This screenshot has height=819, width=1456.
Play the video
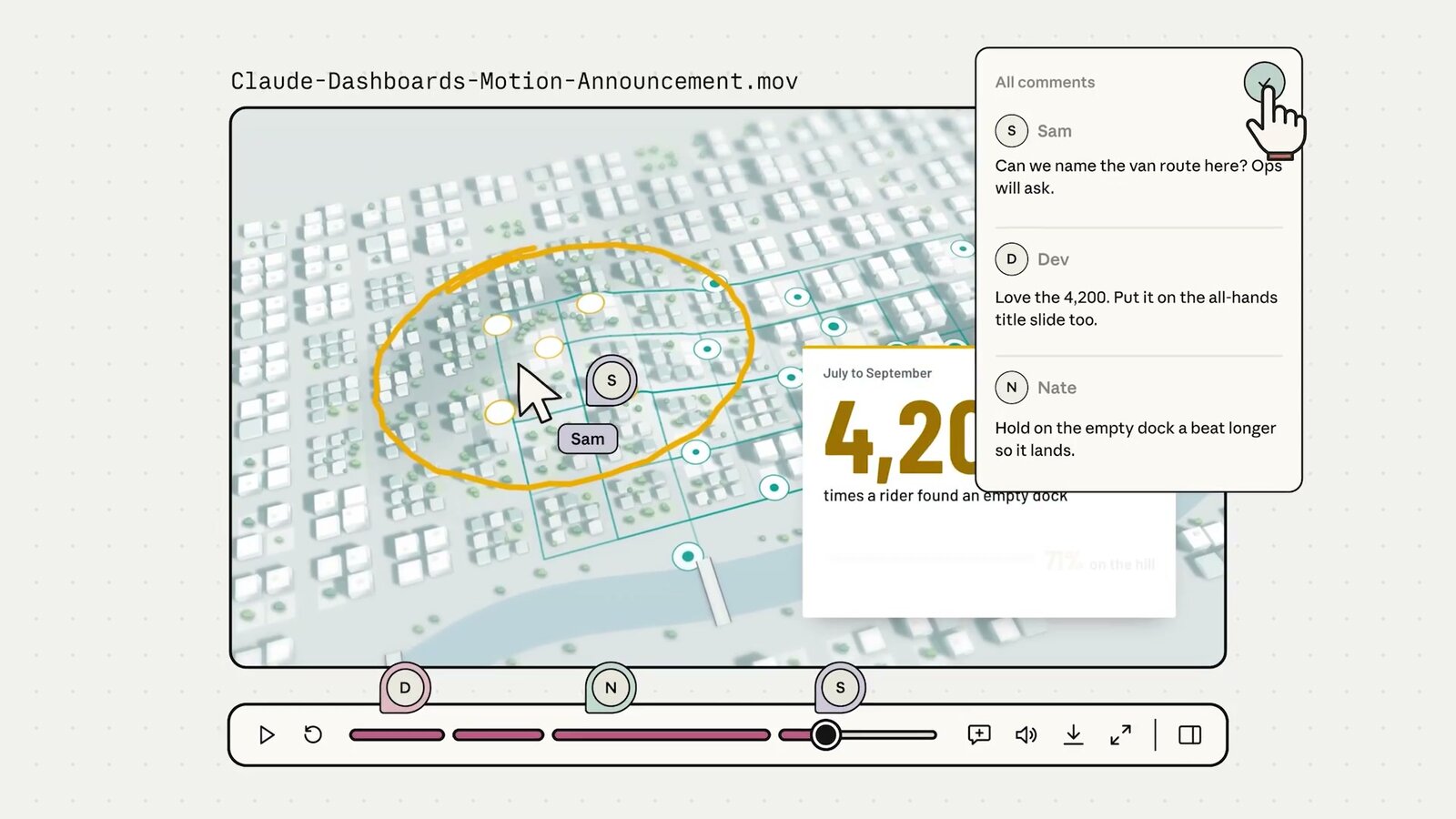pyautogui.click(x=267, y=734)
